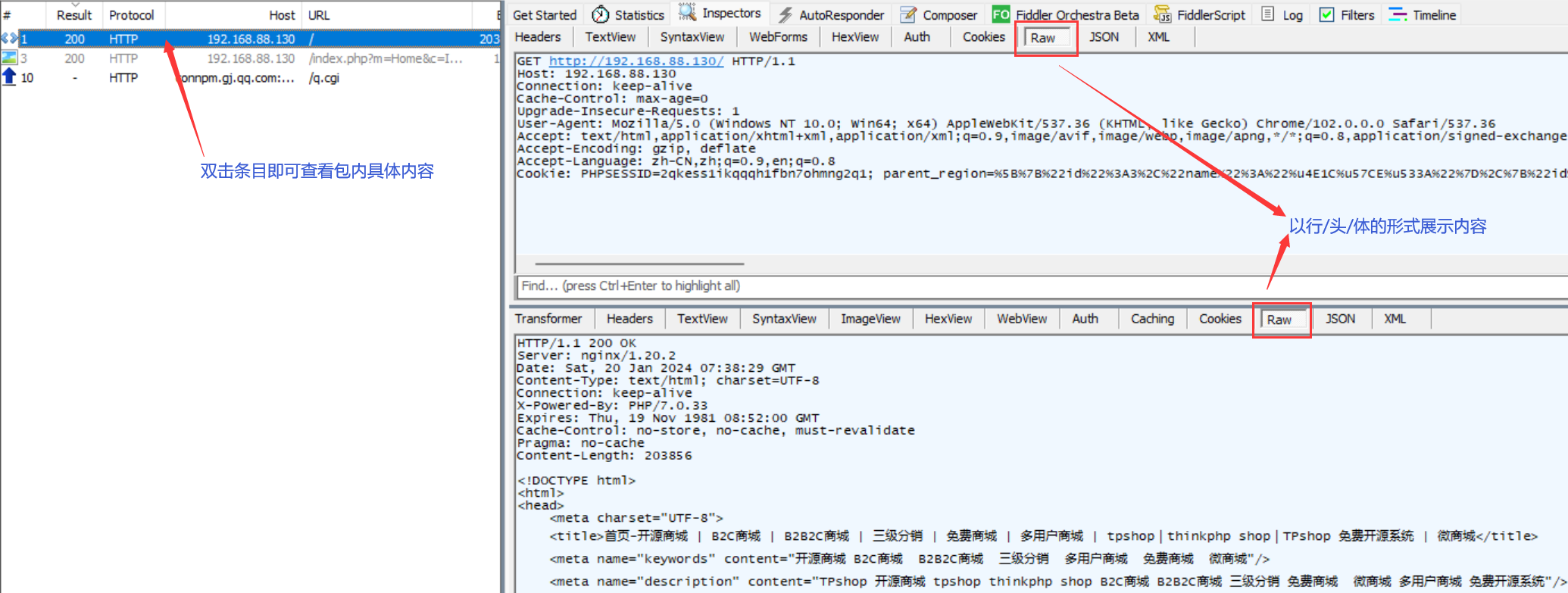Open the response HexView tab
The image size is (1568, 593).
(948, 319)
